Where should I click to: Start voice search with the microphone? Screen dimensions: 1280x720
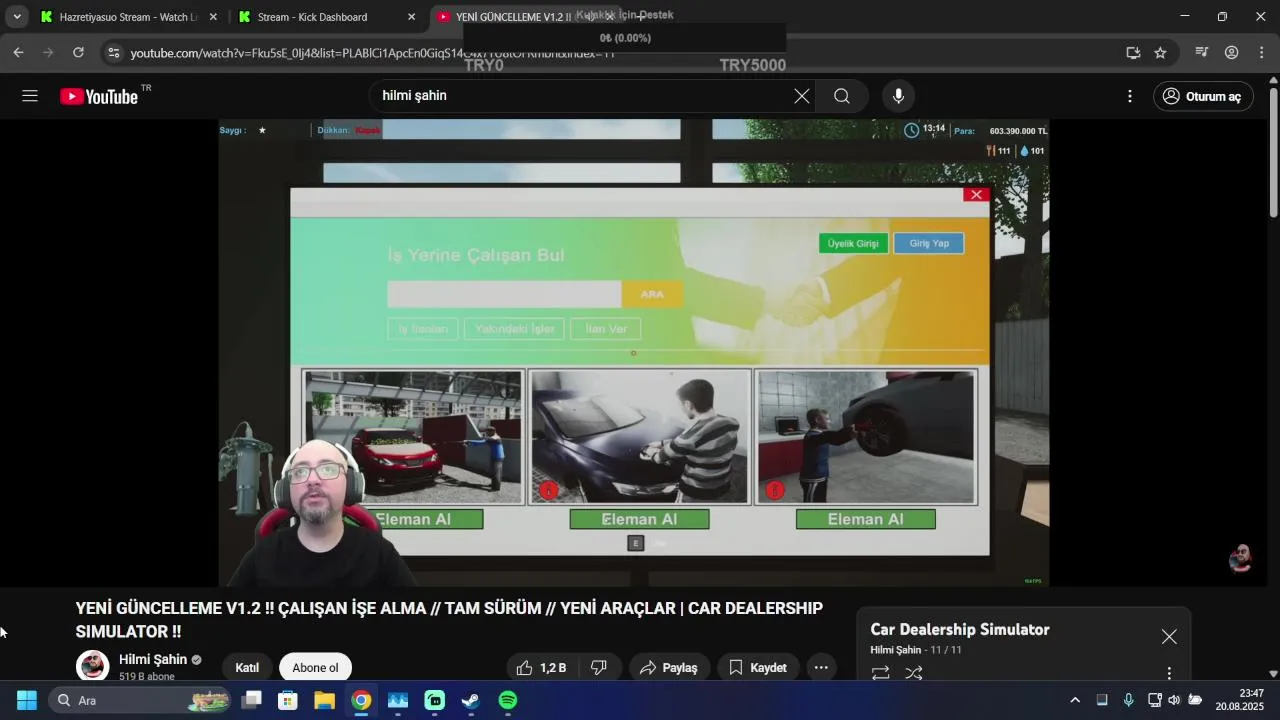tap(898, 96)
